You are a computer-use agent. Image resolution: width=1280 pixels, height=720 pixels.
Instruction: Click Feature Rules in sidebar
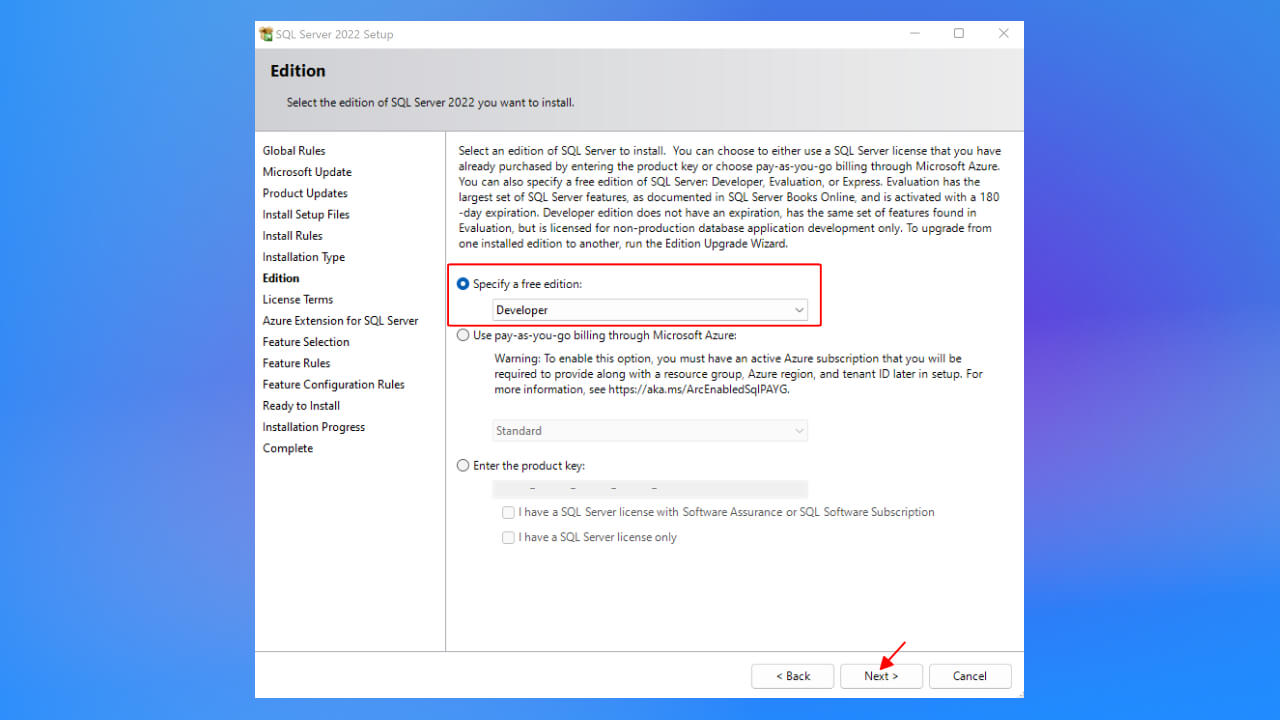coord(296,363)
